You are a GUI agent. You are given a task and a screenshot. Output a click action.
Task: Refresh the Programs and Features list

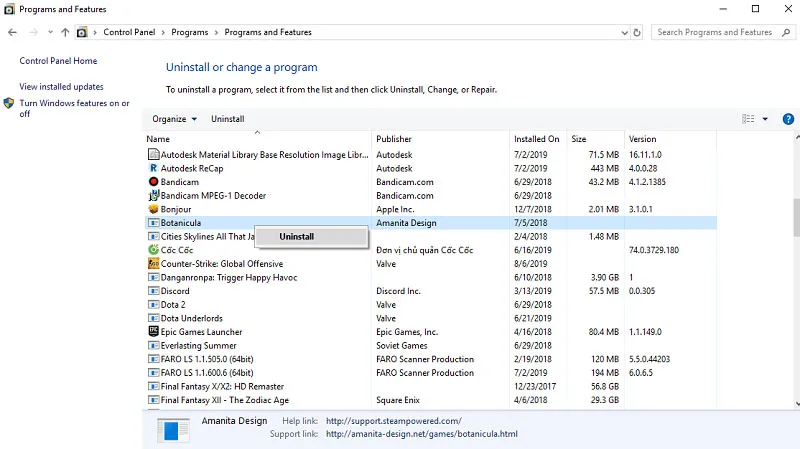coord(637,32)
